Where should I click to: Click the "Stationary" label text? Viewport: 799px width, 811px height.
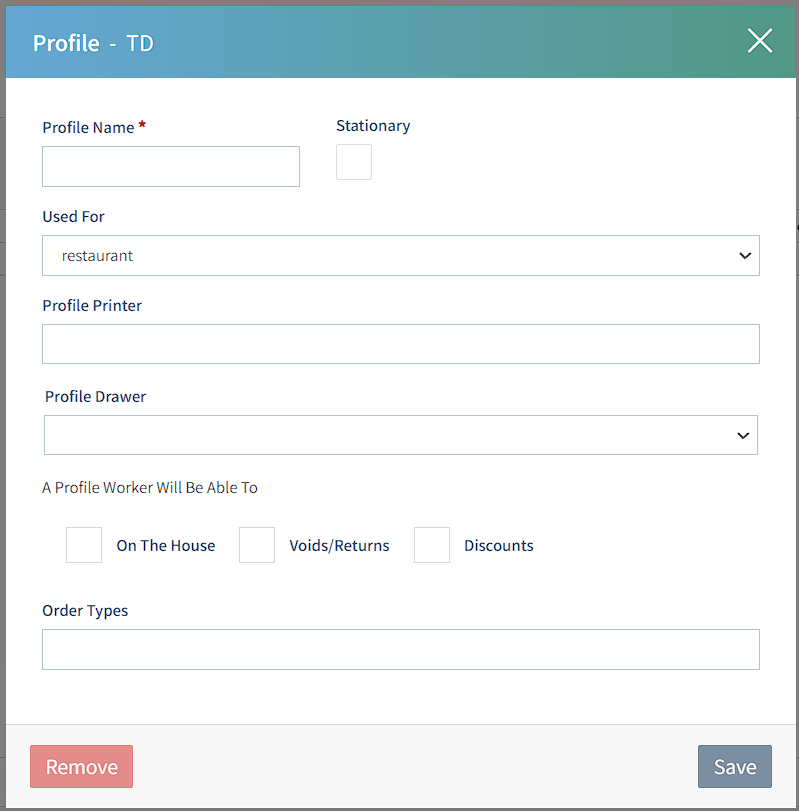tap(373, 126)
